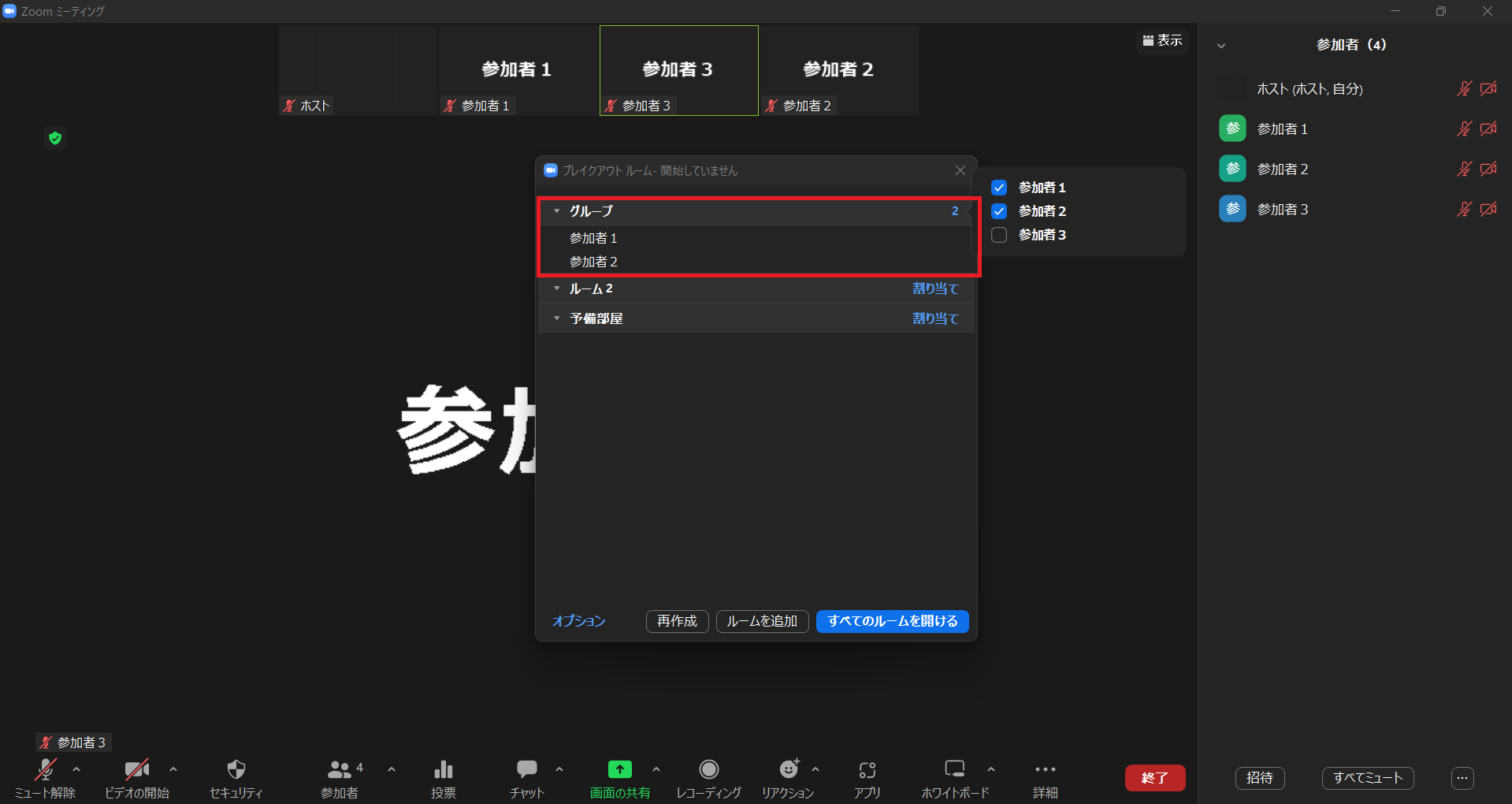Uncheck the 参加者 2 checkbox
Viewport: 1512px width, 804px height.
(x=999, y=211)
